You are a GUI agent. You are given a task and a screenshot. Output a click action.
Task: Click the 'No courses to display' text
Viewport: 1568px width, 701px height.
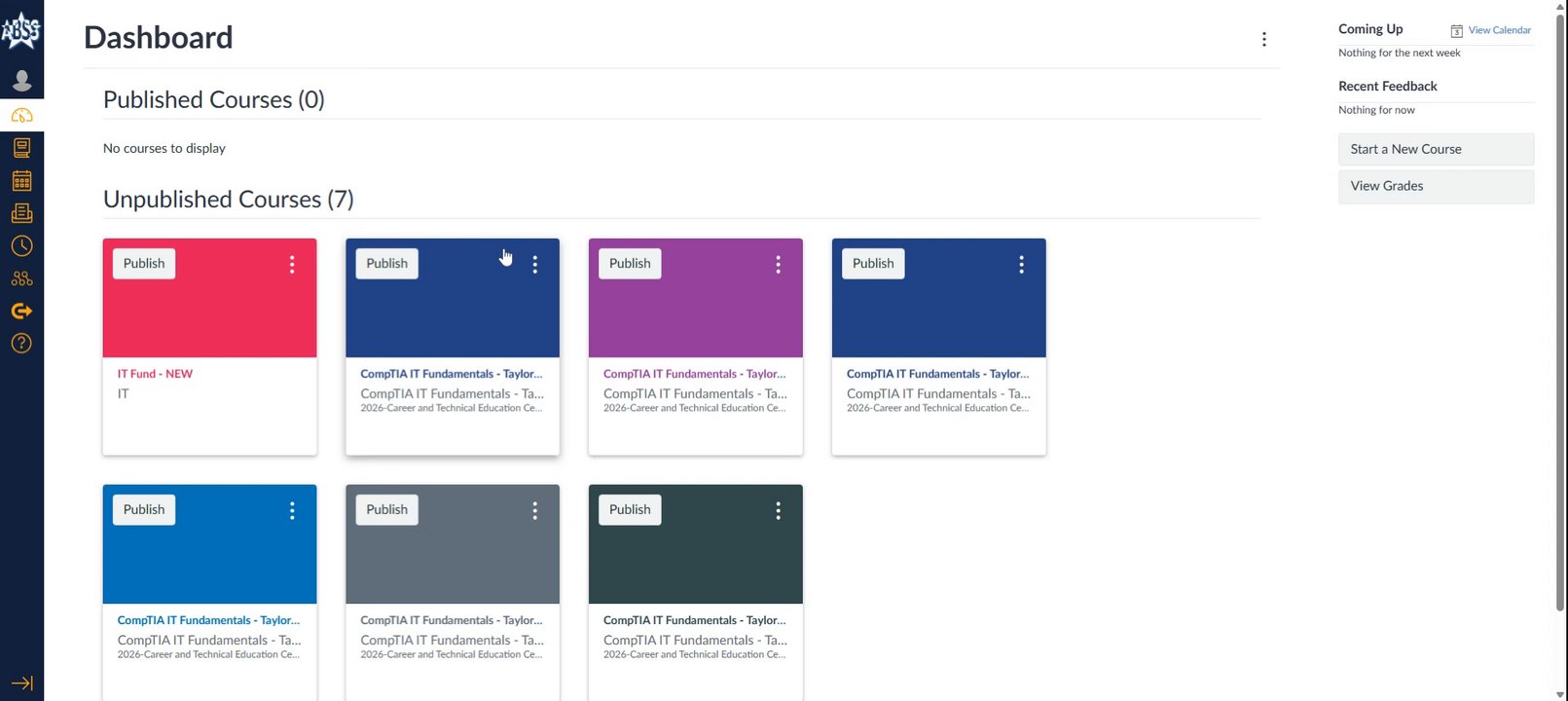tap(164, 149)
